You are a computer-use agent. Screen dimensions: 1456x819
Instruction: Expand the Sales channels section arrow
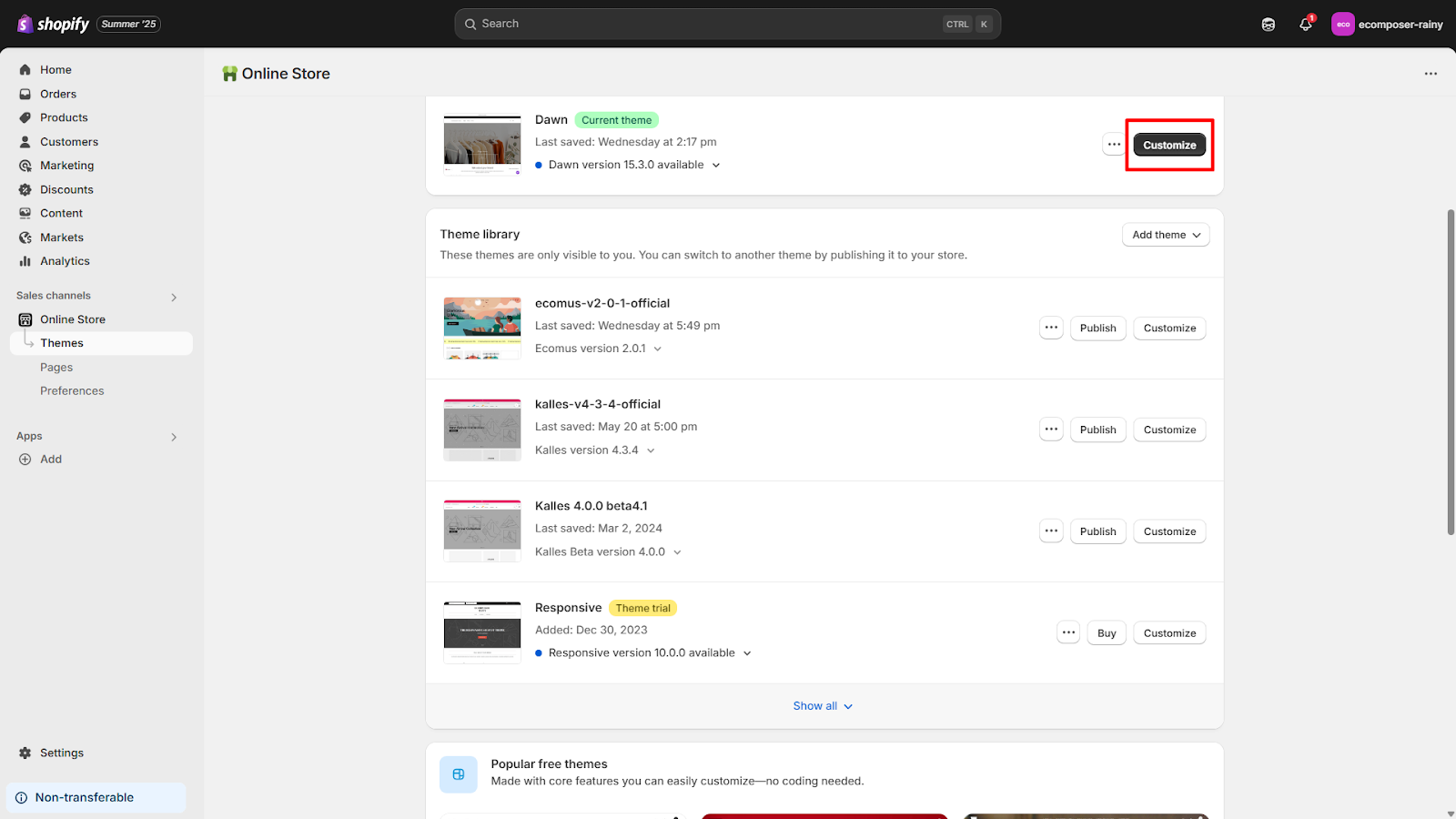tap(174, 297)
